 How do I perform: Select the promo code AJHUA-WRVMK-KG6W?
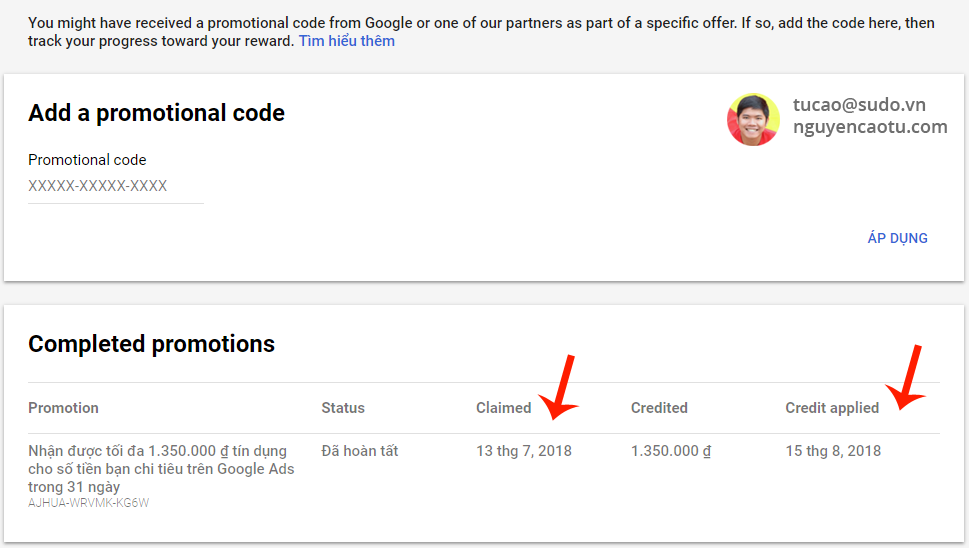pos(89,503)
